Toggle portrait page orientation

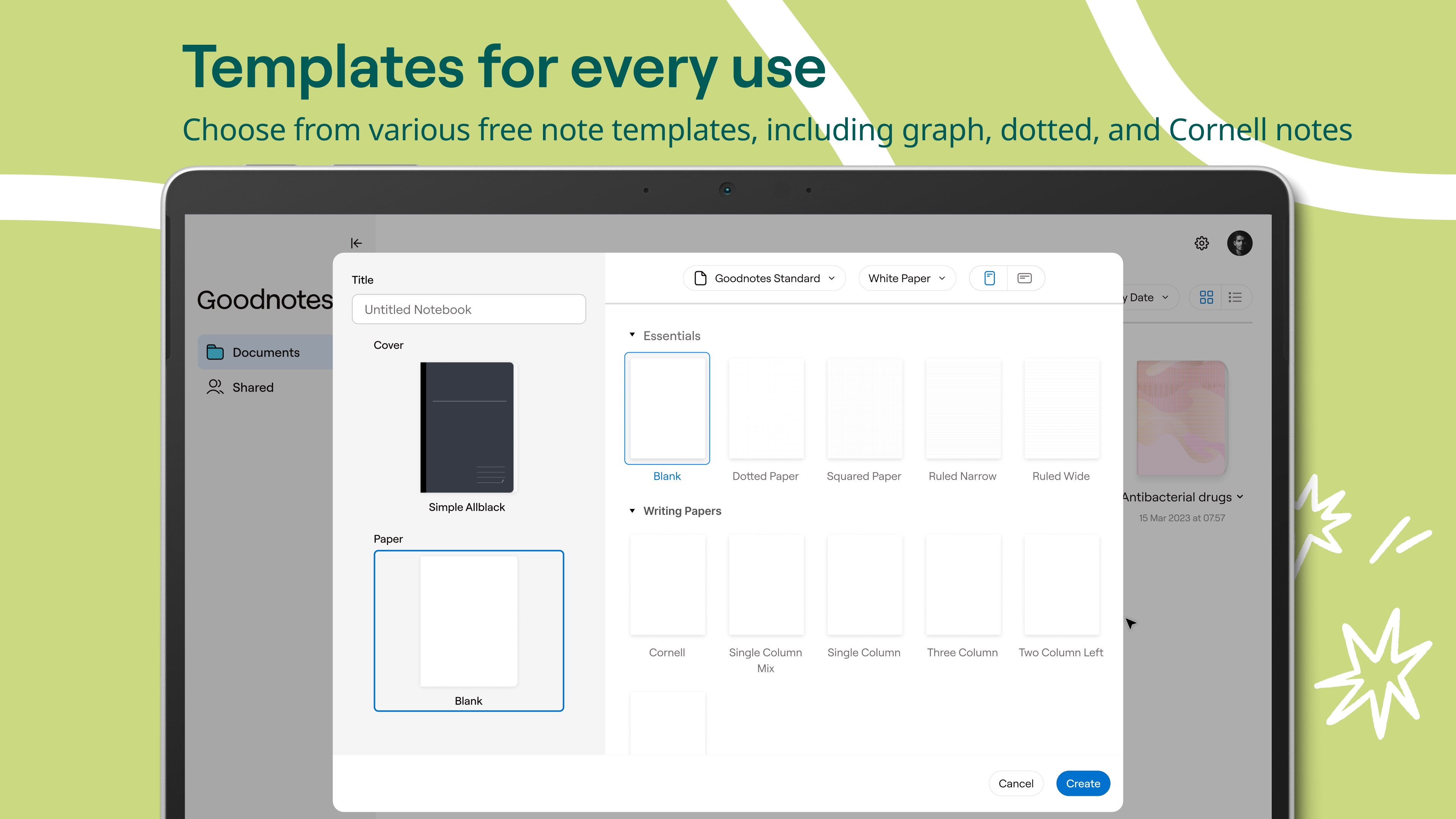pyautogui.click(x=989, y=278)
